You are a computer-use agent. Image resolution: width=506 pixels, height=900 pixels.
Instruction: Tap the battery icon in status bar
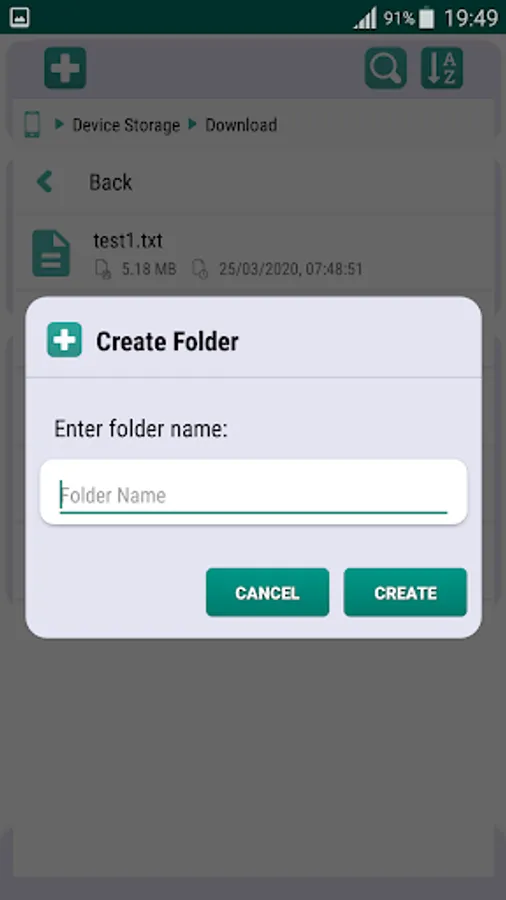click(426, 18)
